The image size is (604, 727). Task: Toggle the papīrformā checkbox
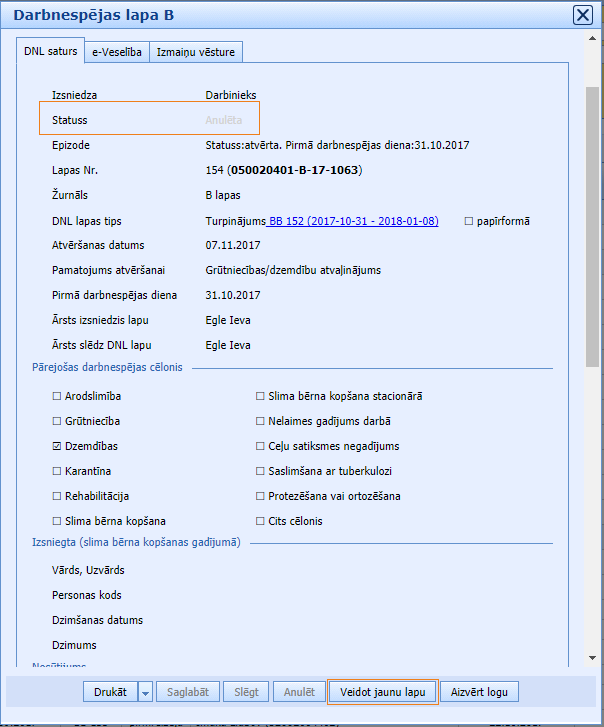(x=470, y=221)
